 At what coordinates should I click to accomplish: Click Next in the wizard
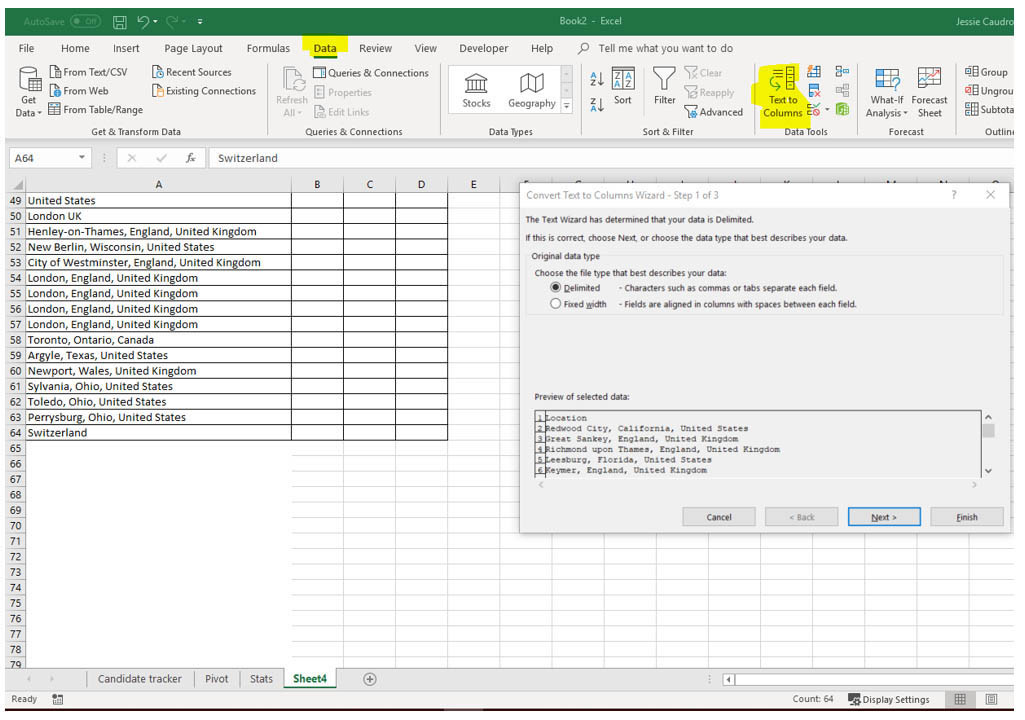[884, 516]
